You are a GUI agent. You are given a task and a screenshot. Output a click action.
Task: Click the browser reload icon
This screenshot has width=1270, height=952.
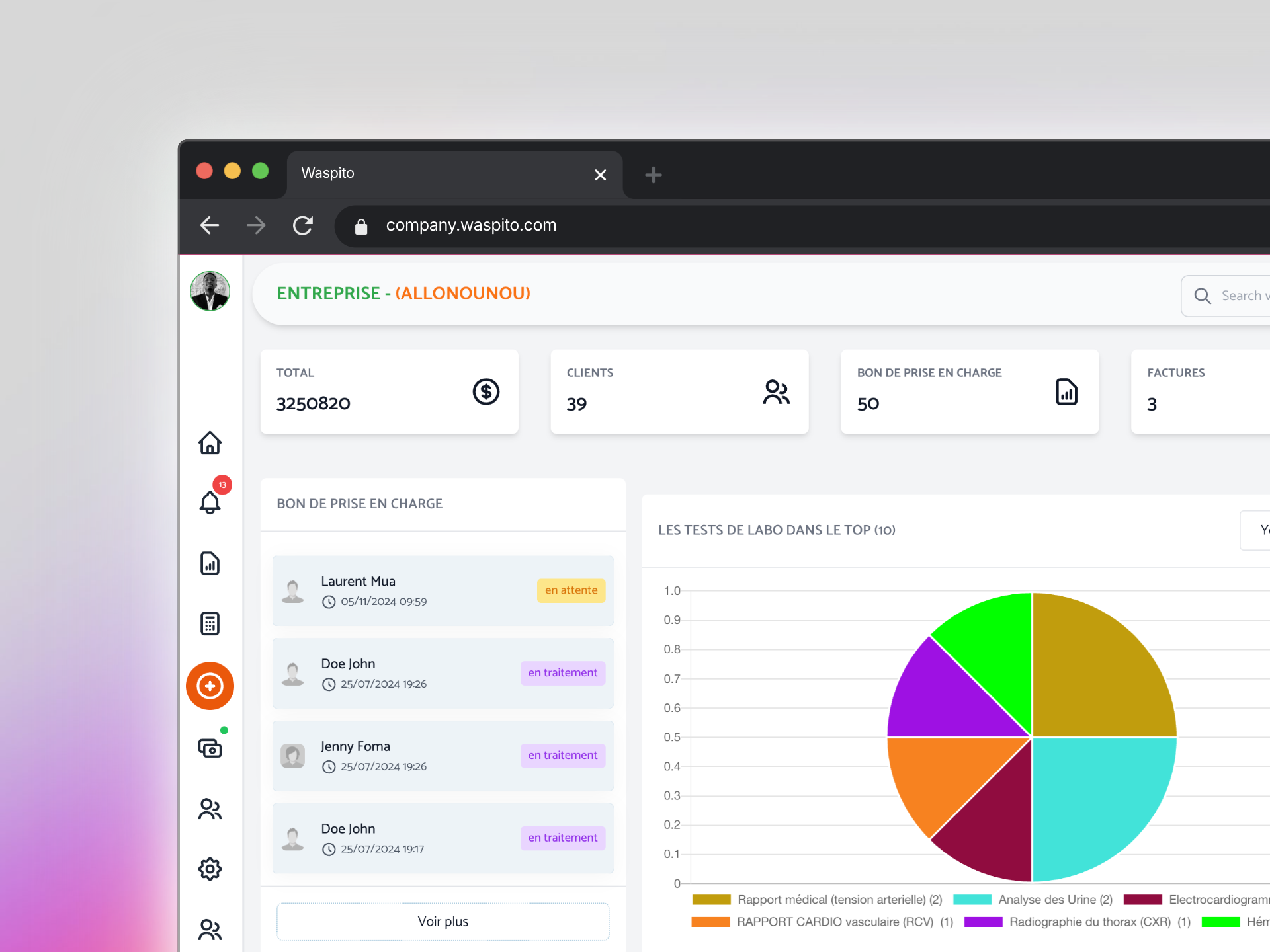pos(303,225)
